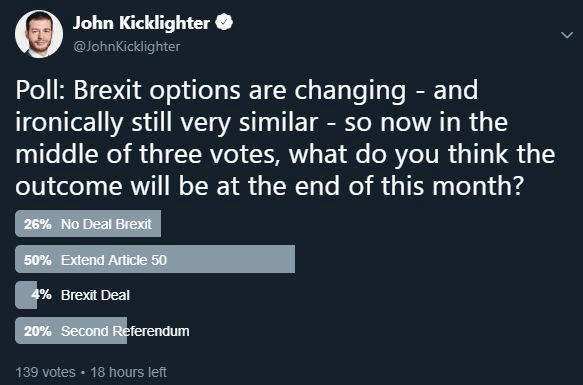Click the 26% percentage label

pos(38,224)
